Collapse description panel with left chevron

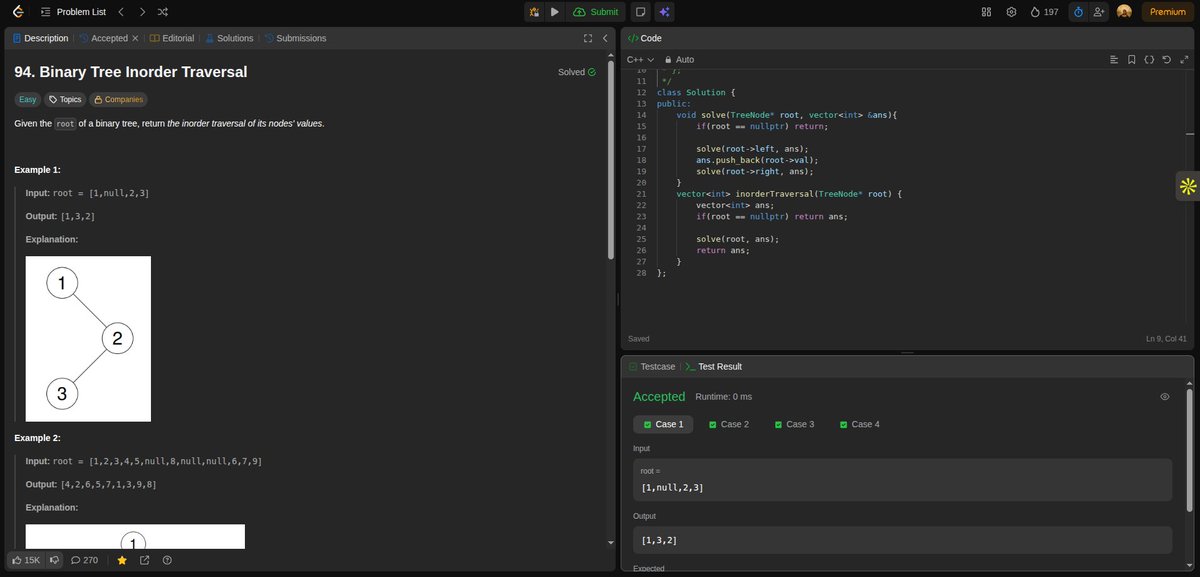click(x=605, y=38)
